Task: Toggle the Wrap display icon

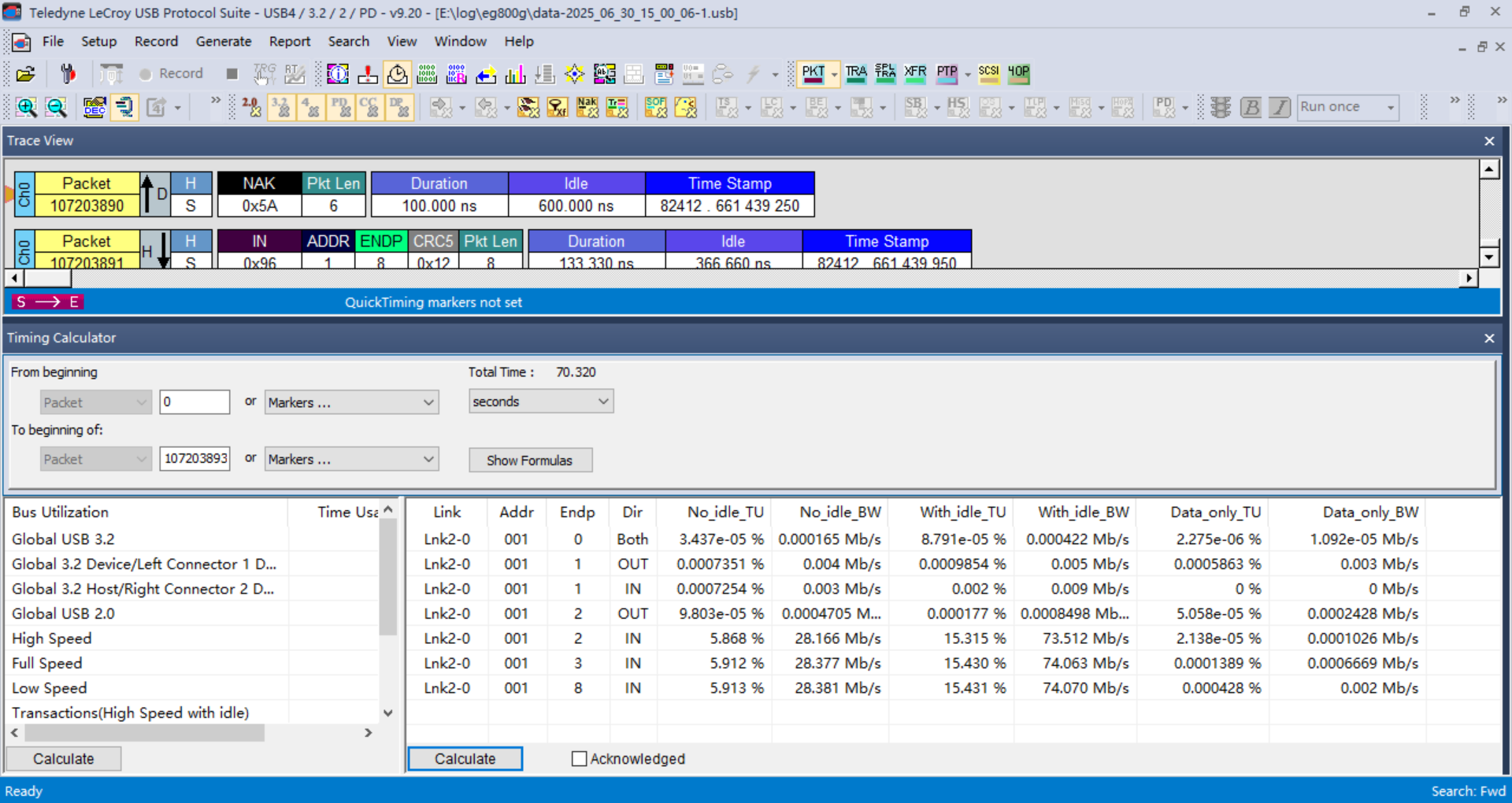Action: coord(124,107)
